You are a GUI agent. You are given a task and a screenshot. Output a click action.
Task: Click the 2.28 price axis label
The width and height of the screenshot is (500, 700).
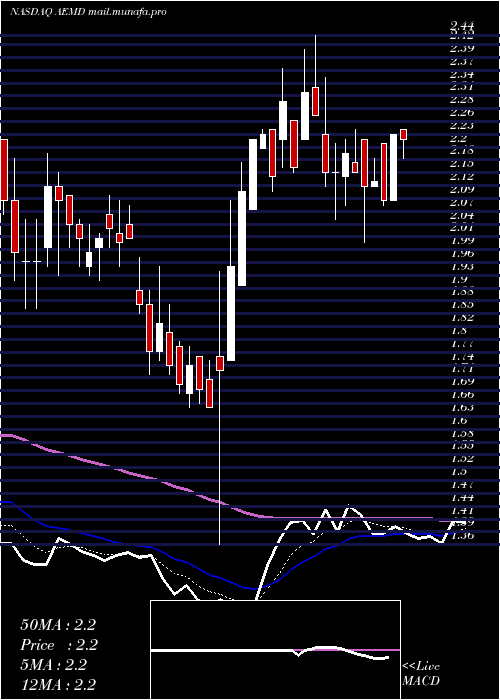tap(462, 99)
